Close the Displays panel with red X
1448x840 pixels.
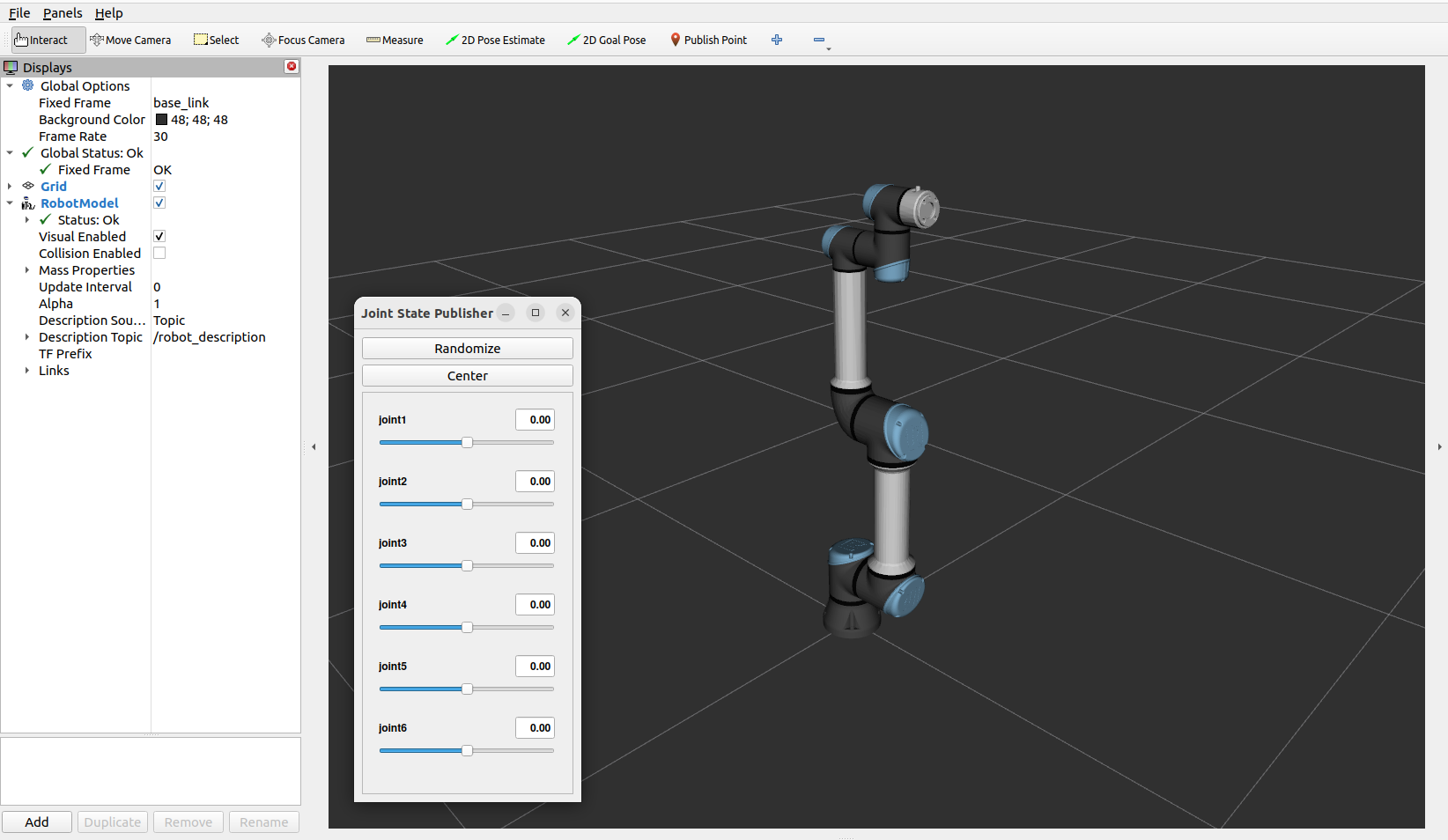[x=292, y=67]
